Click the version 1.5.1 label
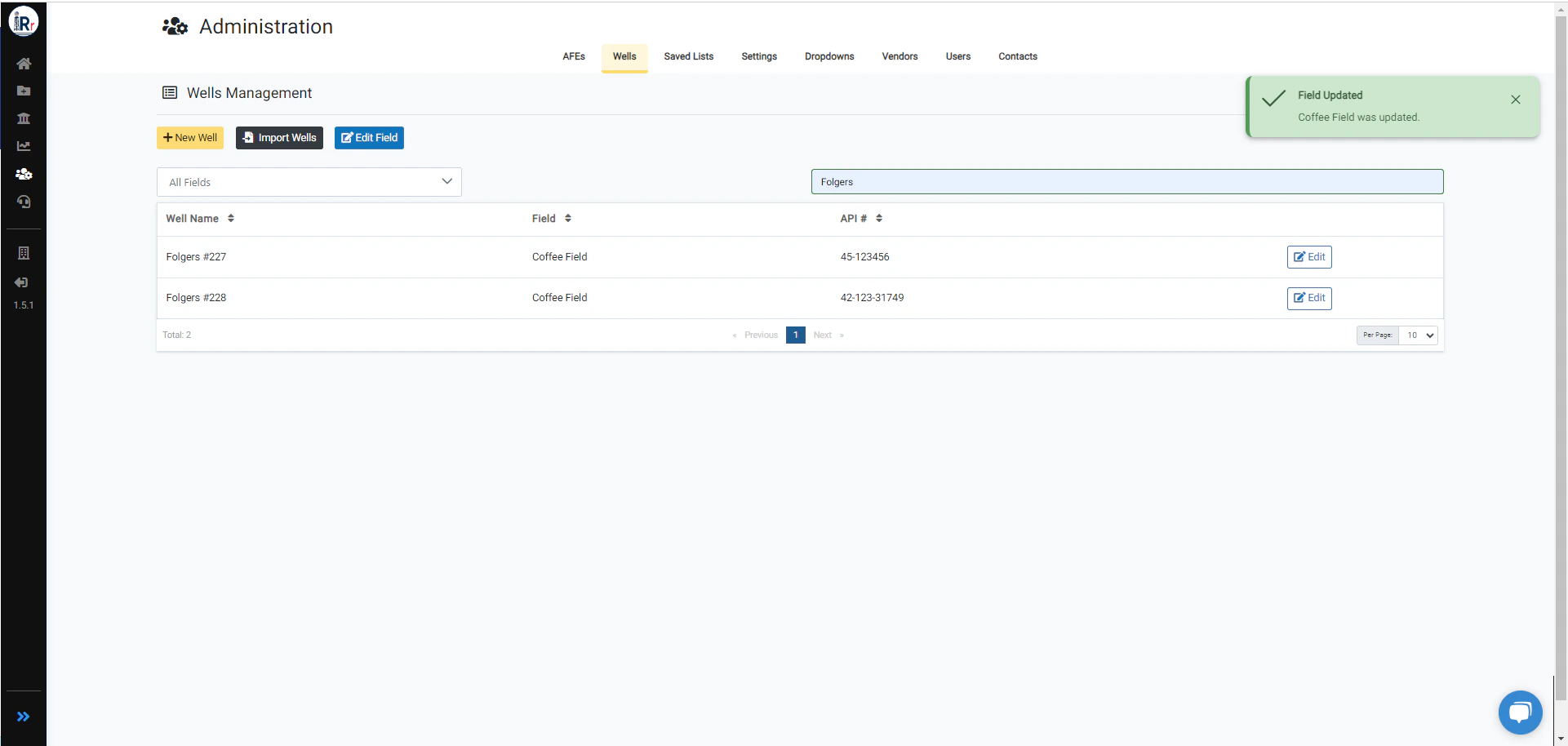Viewport: 1568px width, 746px height. (24, 305)
